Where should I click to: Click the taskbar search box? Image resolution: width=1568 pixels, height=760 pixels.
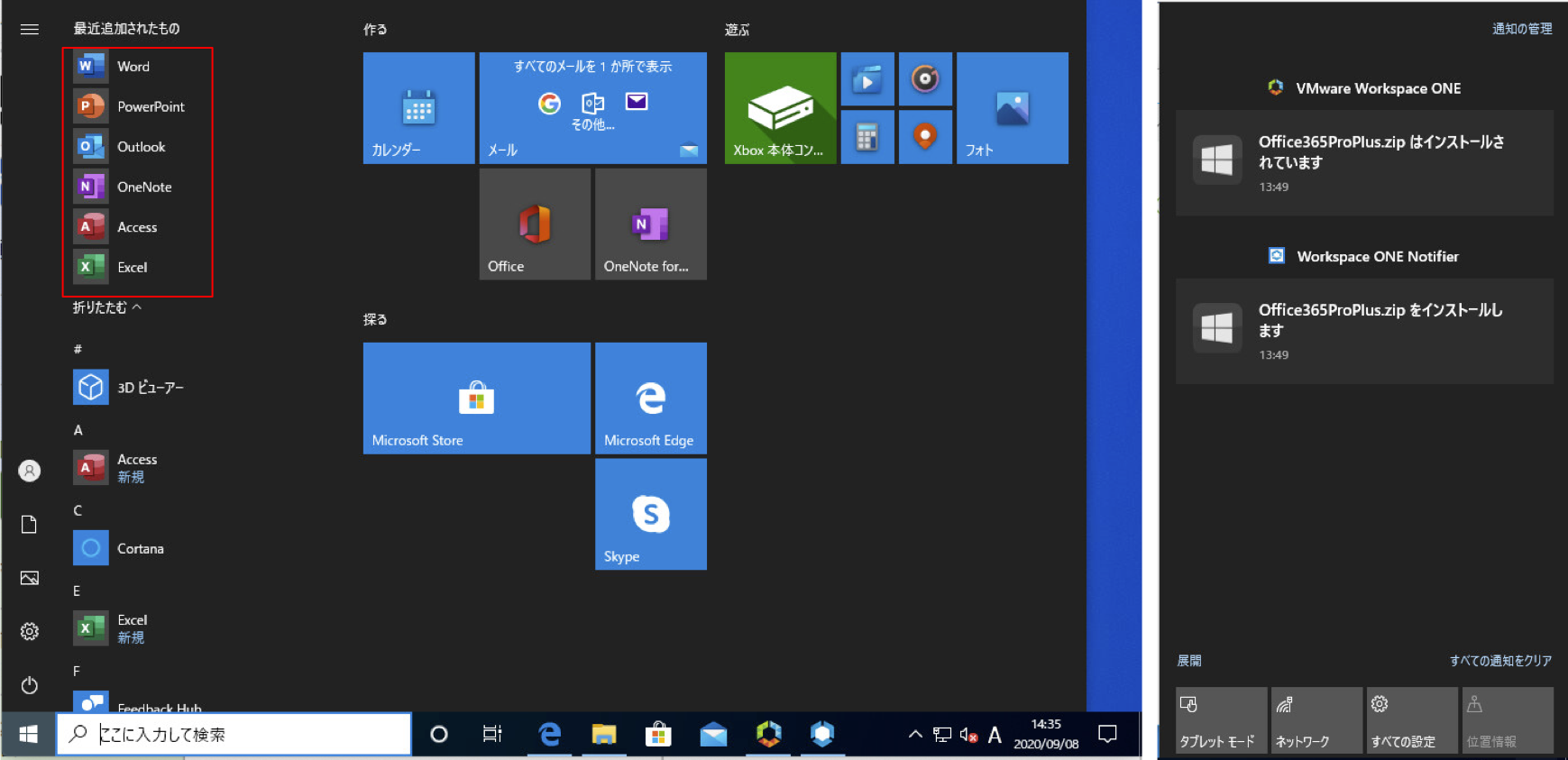234,735
